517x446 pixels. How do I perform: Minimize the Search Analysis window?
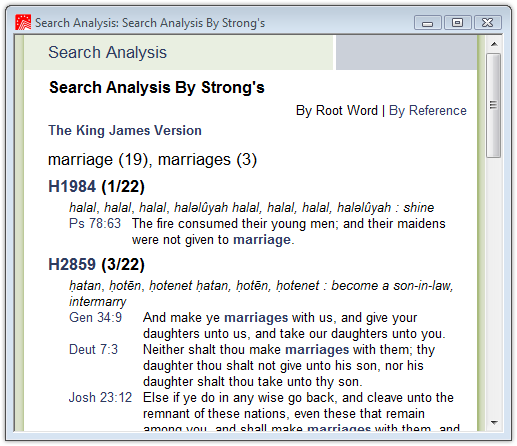428,23
